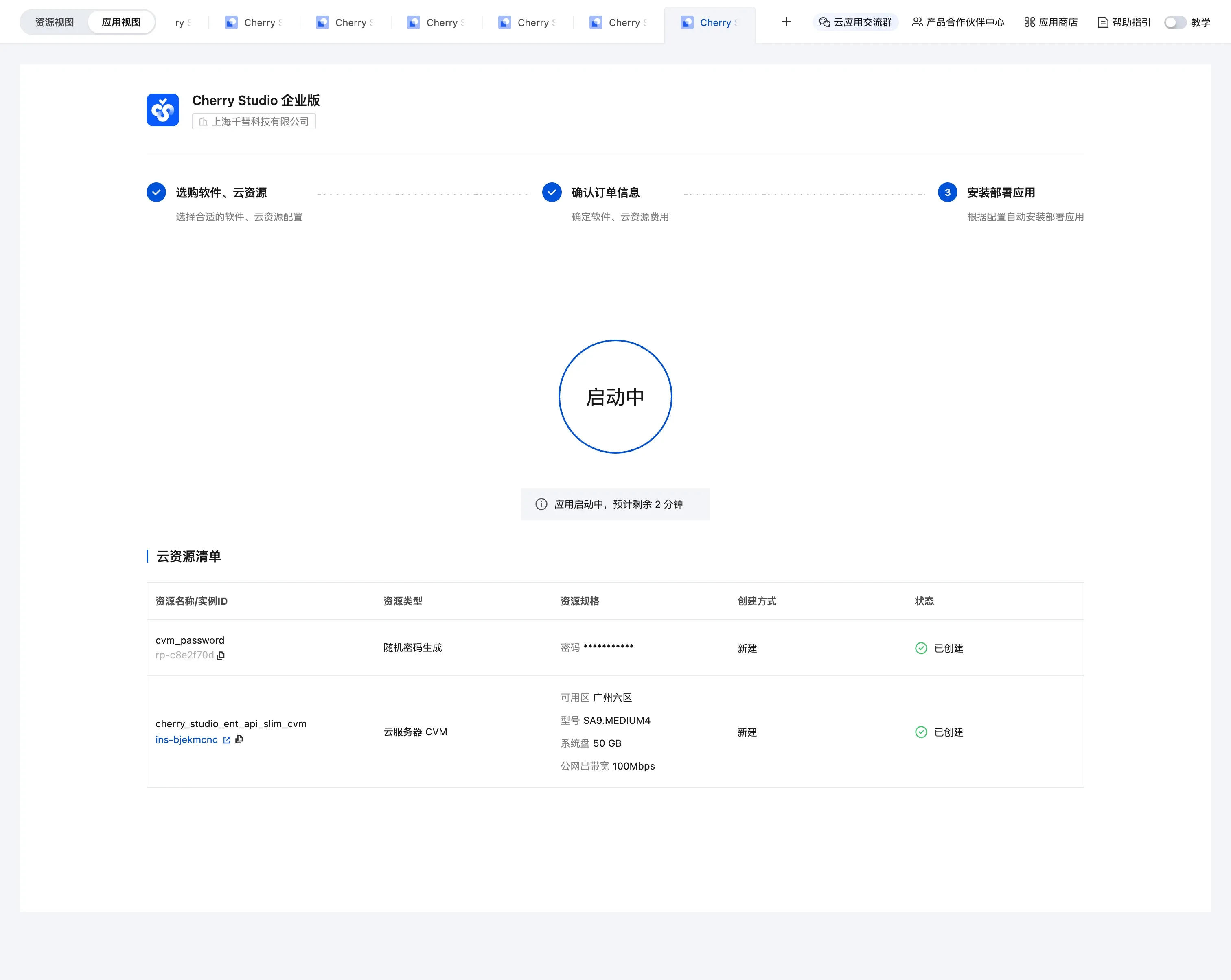This screenshot has height=980, width=1231.
Task: Click step one completed checkmark icon
Action: coord(156,193)
